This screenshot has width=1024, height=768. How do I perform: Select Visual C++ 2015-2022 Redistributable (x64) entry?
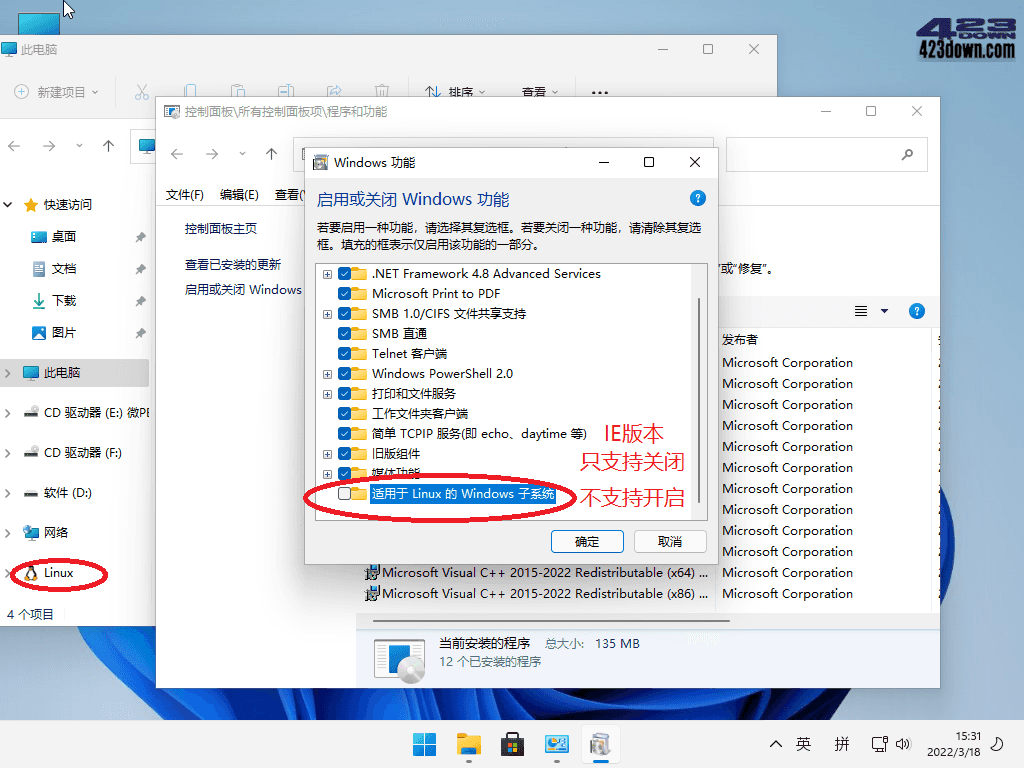pyautogui.click(x=536, y=573)
